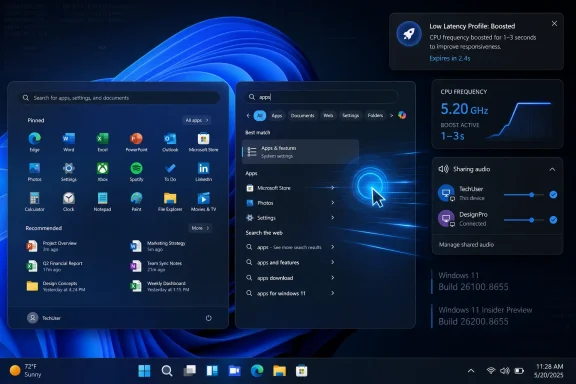The height and width of the screenshot is (384, 576).
Task: Launch LinkedIn pinned app
Action: coord(204,168)
